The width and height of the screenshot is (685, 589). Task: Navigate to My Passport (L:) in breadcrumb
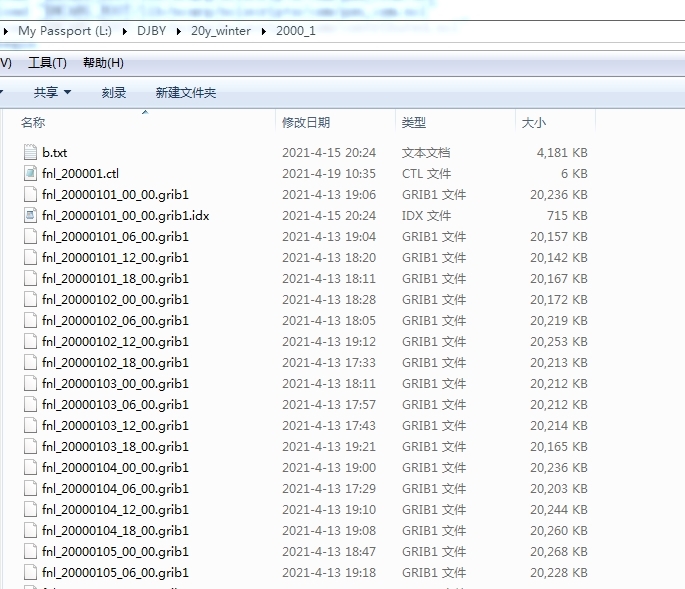(64, 31)
